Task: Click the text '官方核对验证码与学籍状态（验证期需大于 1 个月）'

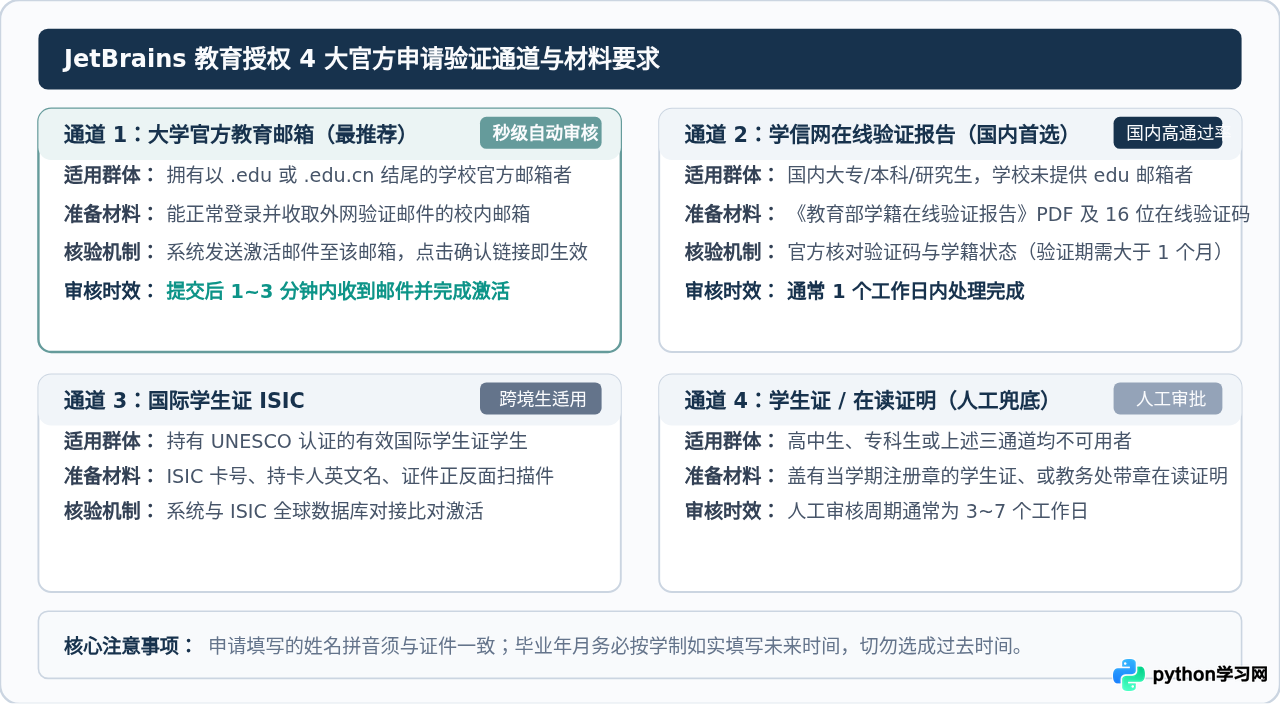Action: point(1007,252)
